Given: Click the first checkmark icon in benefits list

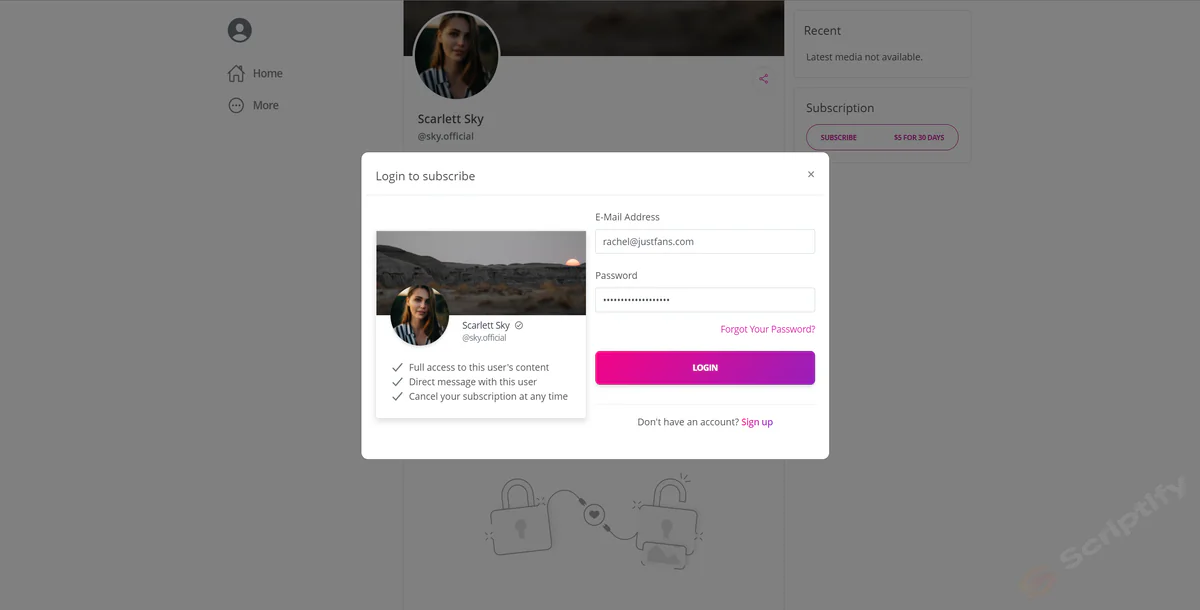Looking at the screenshot, I should (x=398, y=367).
